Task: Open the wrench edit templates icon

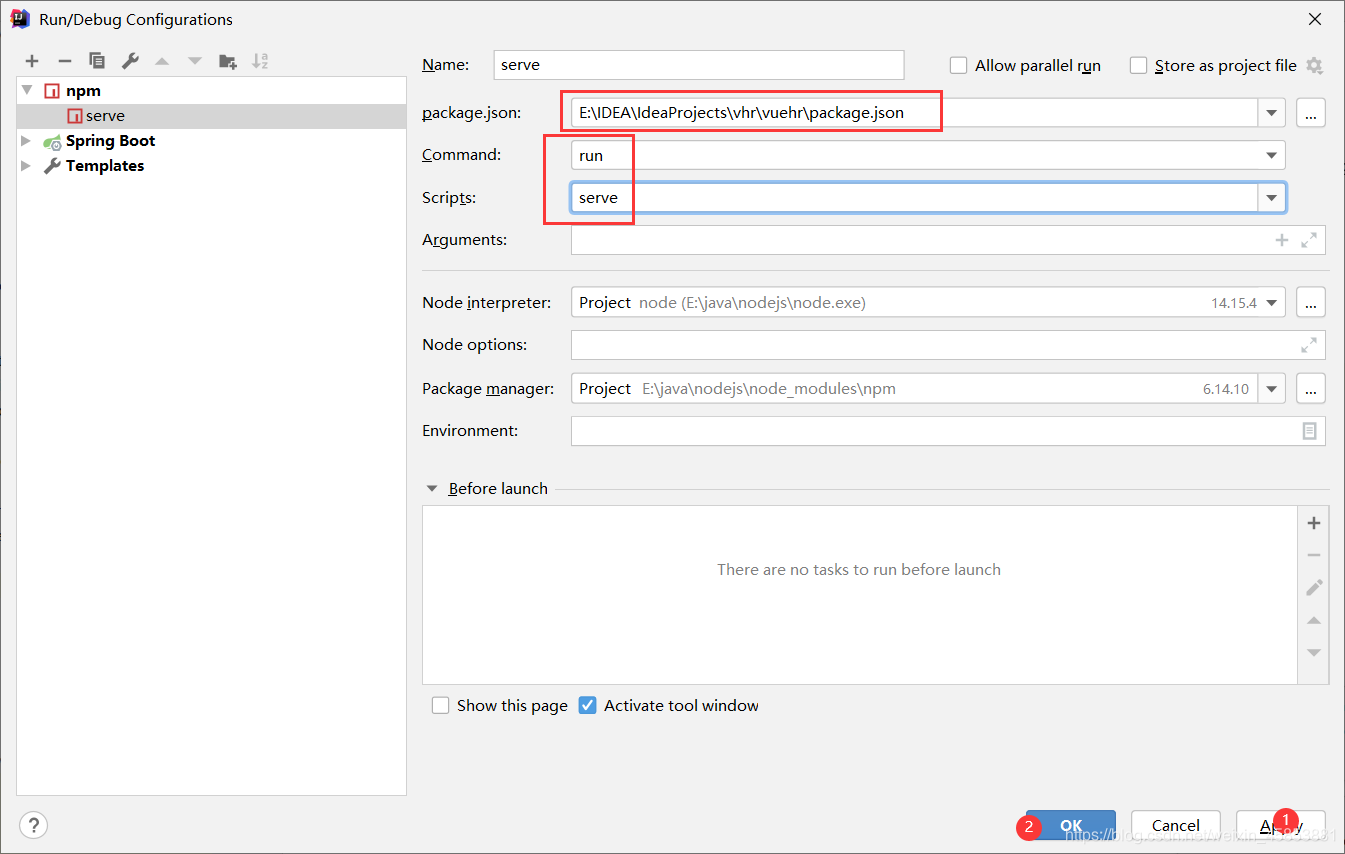Action: click(x=130, y=61)
